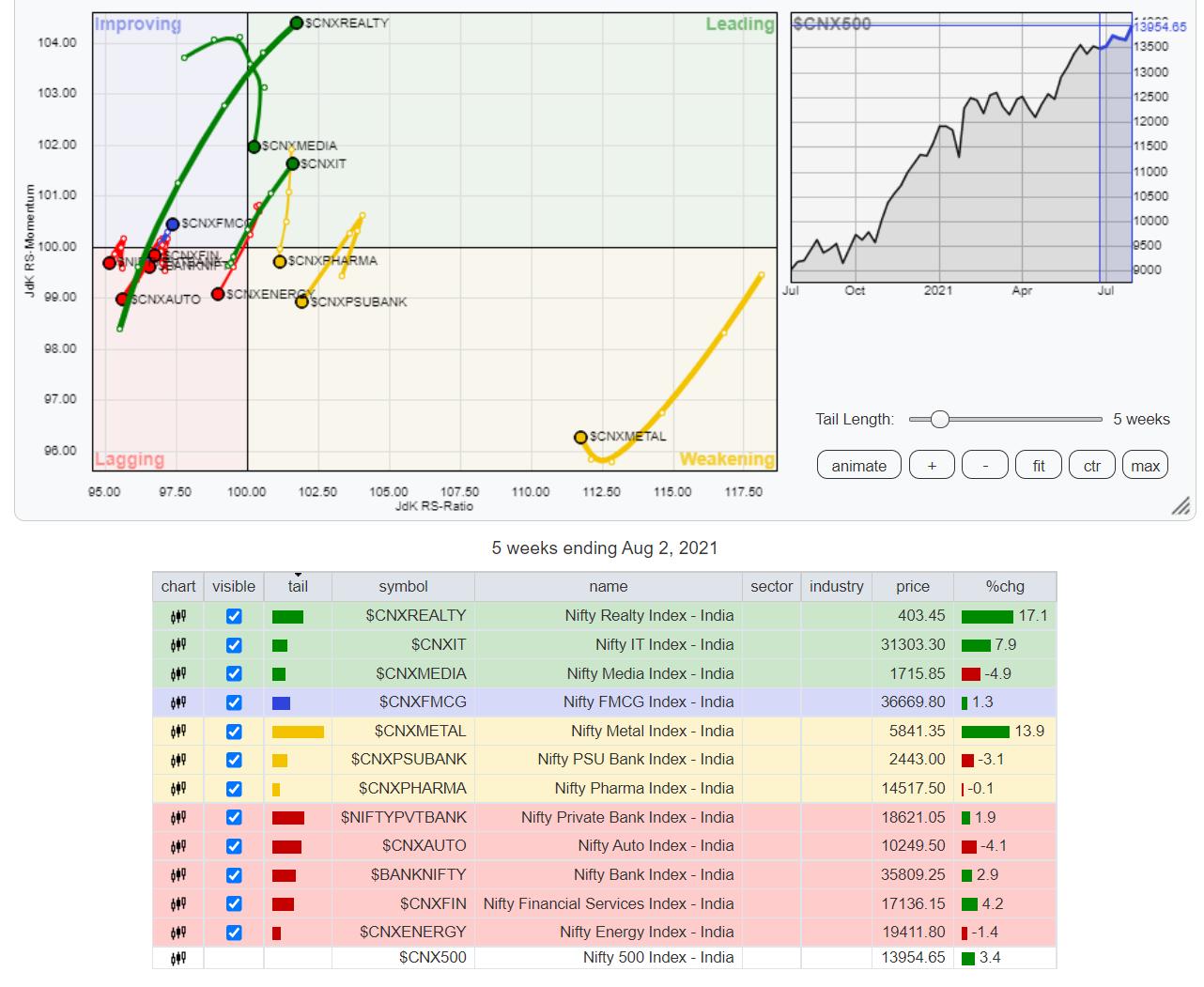Hide $CNXPSUBANK from the graph
The image size is (1204, 987).
(x=234, y=760)
